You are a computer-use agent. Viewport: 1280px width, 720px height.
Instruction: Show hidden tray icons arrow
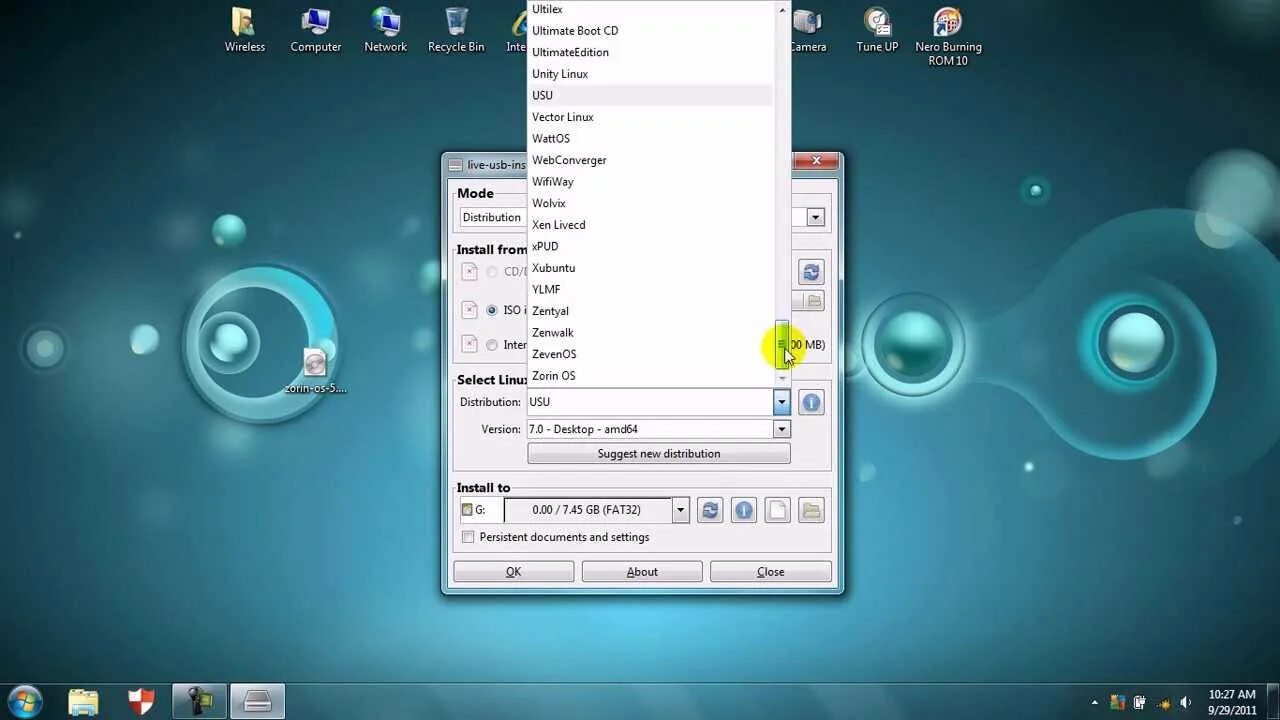click(x=1094, y=702)
